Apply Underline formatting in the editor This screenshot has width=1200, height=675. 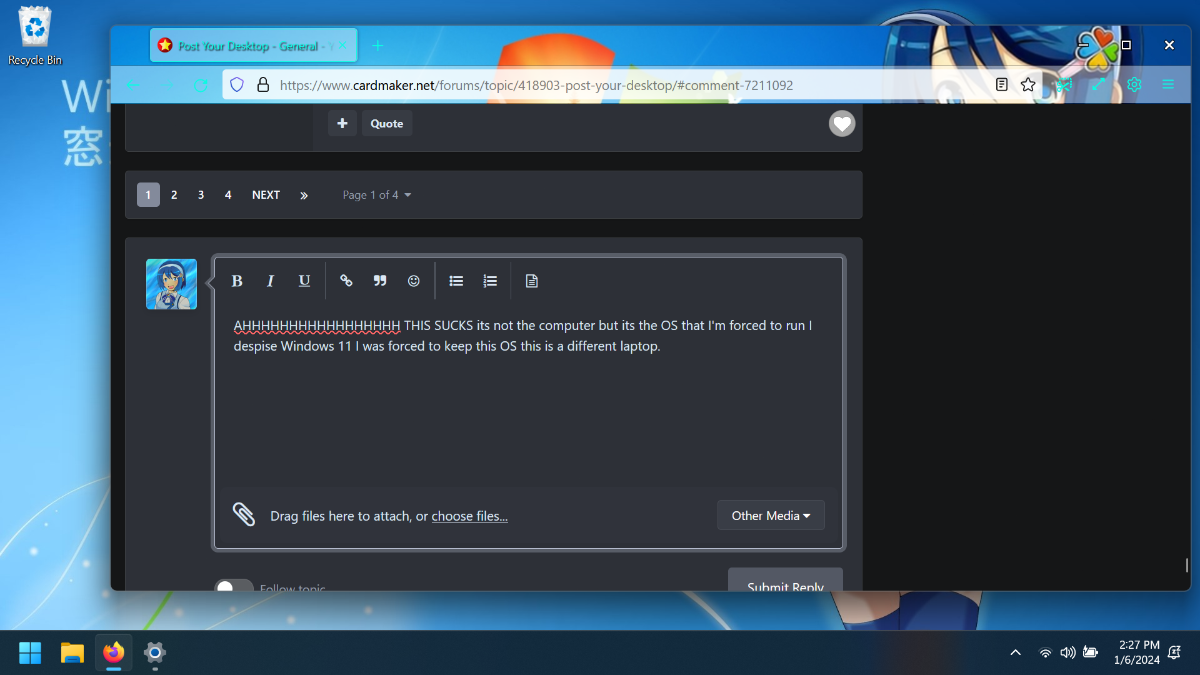[304, 281]
